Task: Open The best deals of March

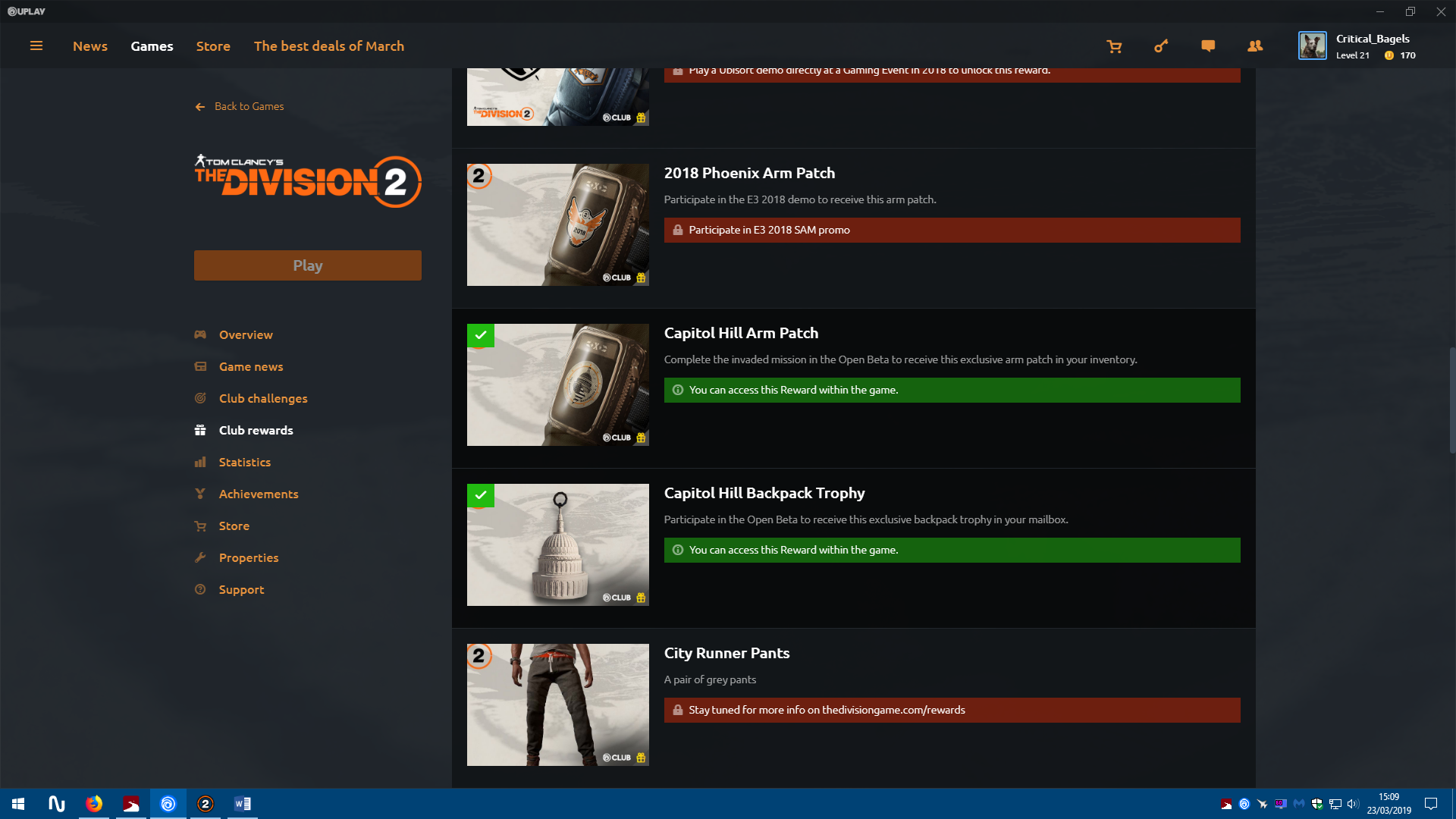Action: [329, 46]
